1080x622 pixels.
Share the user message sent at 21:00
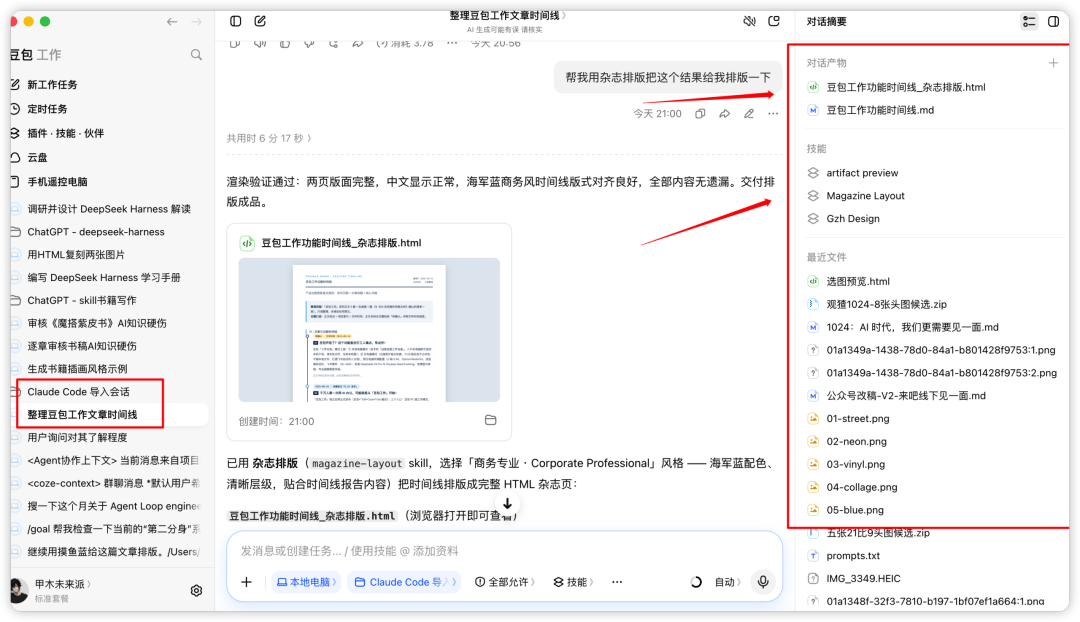point(725,114)
